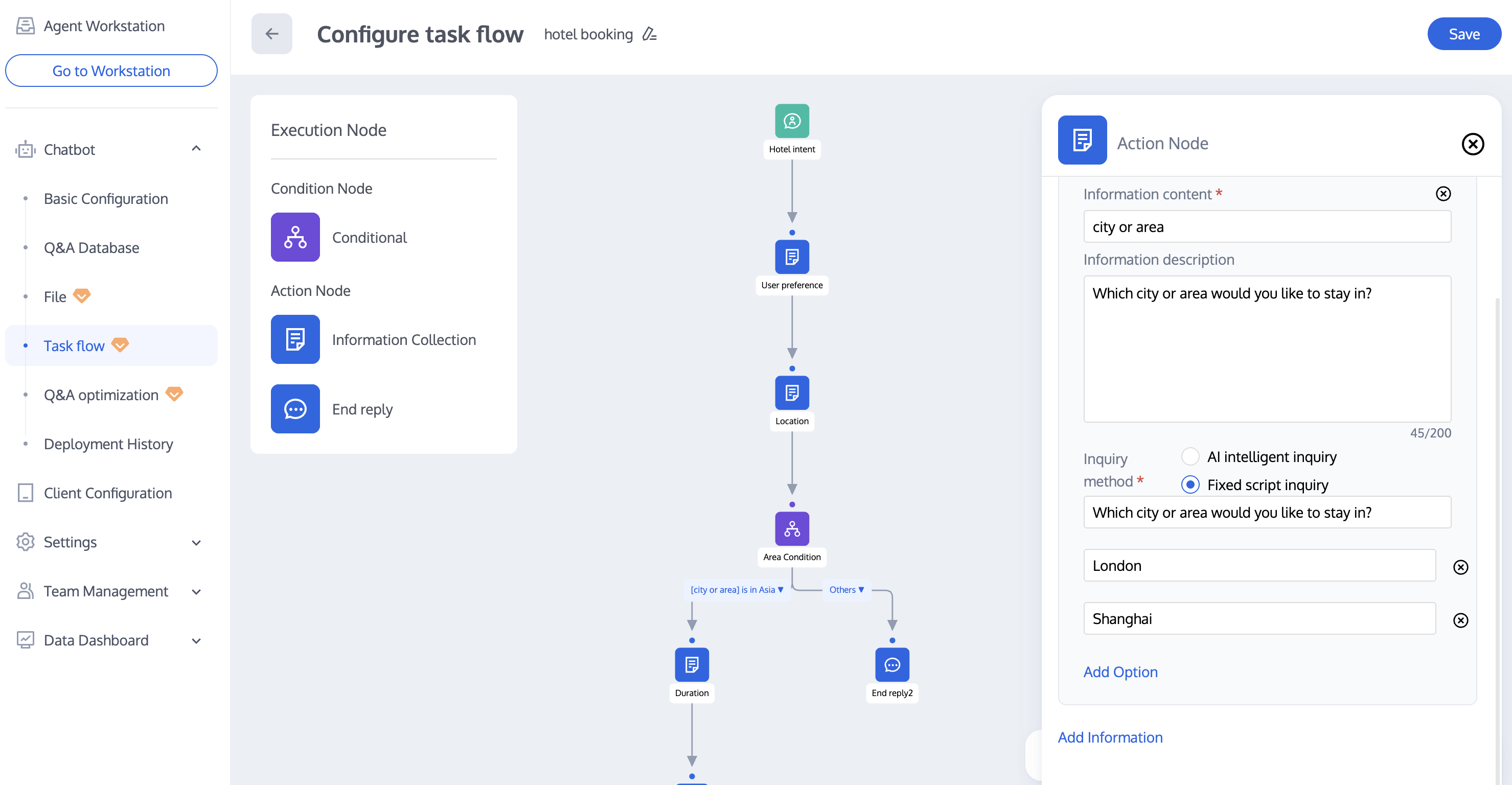The image size is (1512, 785).
Task: Select the End reply palette icon
Action: point(295,409)
